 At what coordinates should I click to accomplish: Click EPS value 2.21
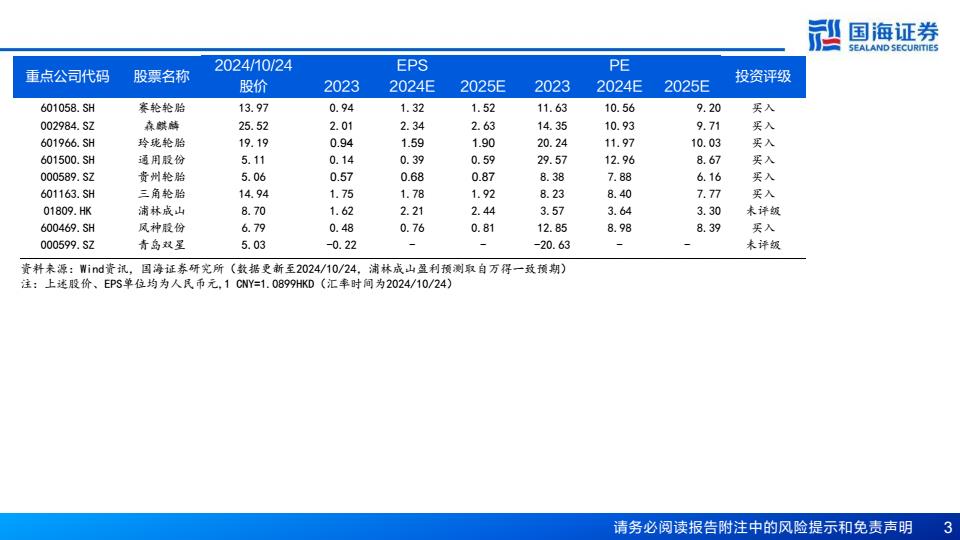pos(412,211)
